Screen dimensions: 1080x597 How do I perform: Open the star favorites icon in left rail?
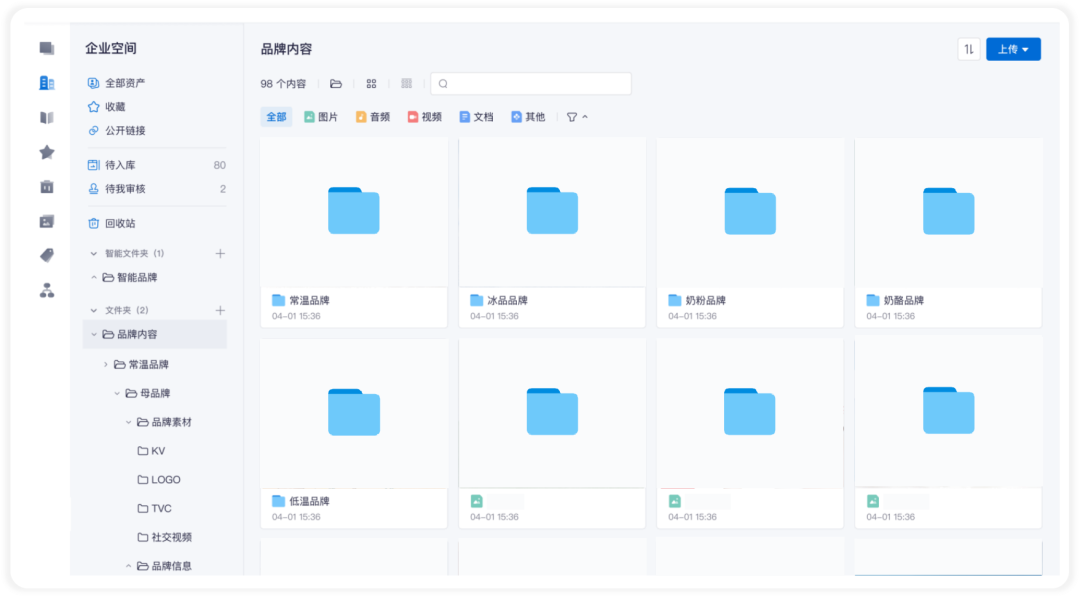point(47,152)
